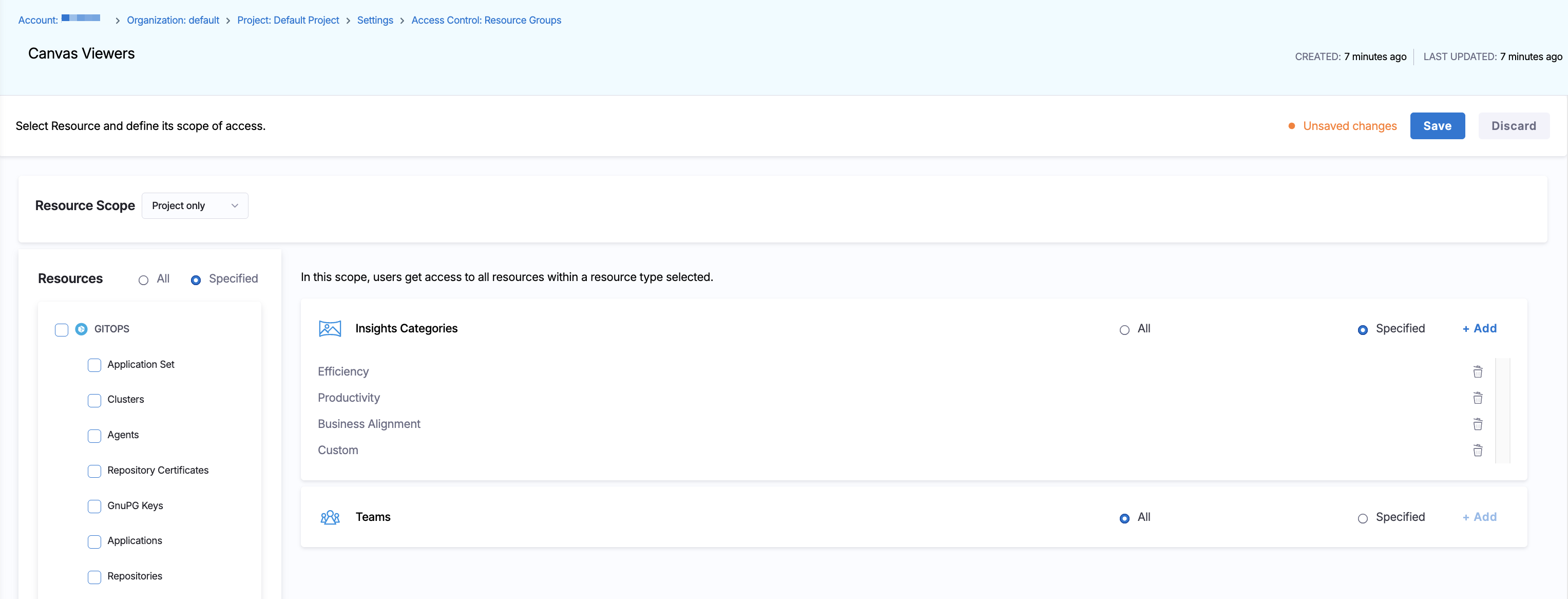1568x599 pixels.
Task: Choose Specified radio for Teams
Action: tap(1362, 518)
